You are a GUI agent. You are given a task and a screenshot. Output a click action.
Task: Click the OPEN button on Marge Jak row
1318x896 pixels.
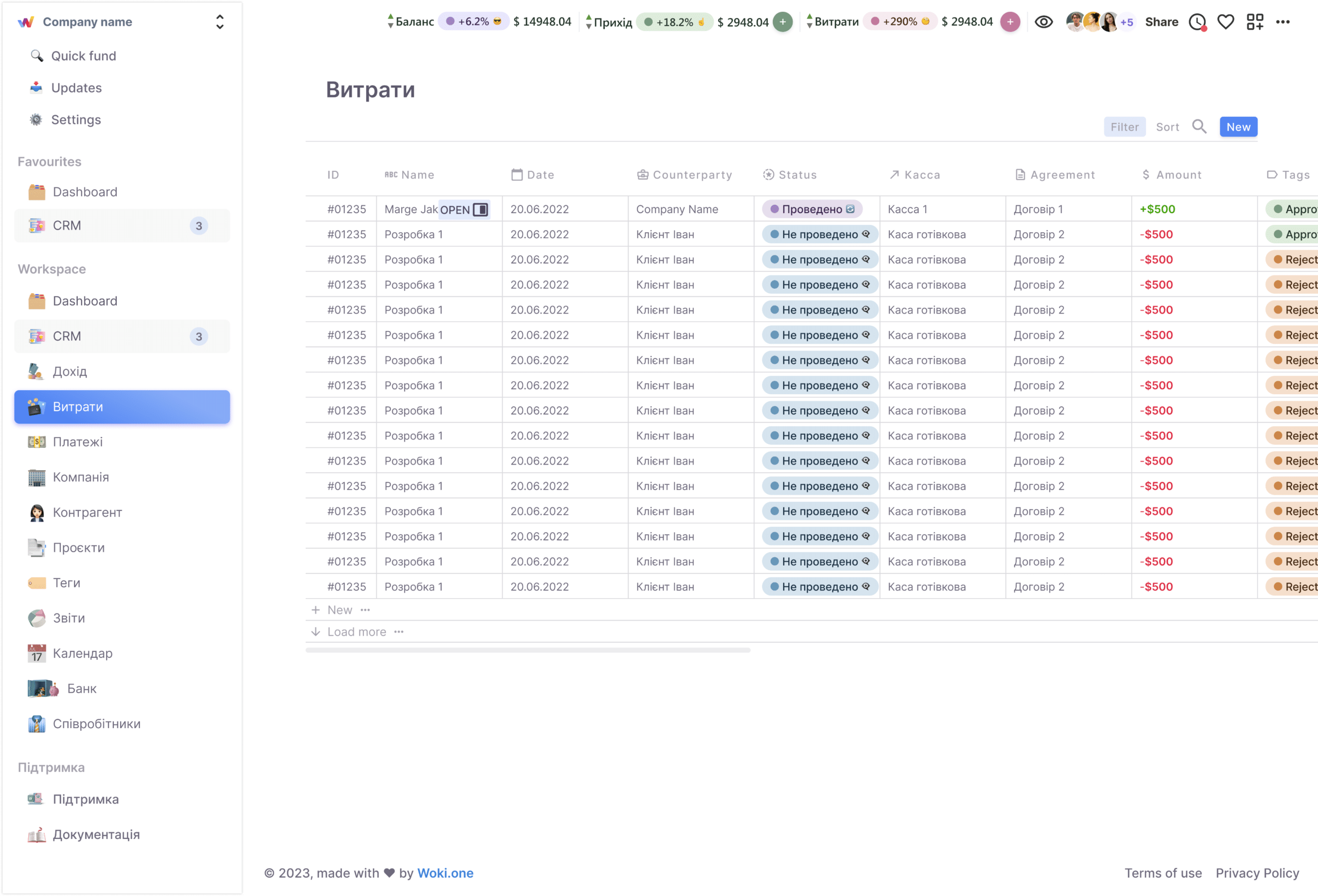464,209
